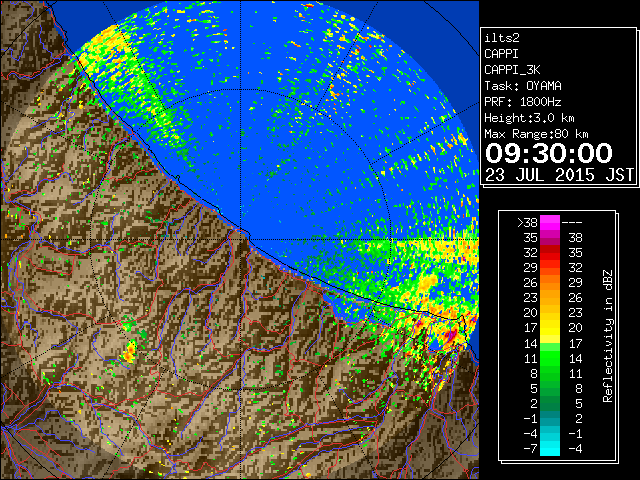
Task: Pick the red band of the color scale
Action: click(550, 253)
